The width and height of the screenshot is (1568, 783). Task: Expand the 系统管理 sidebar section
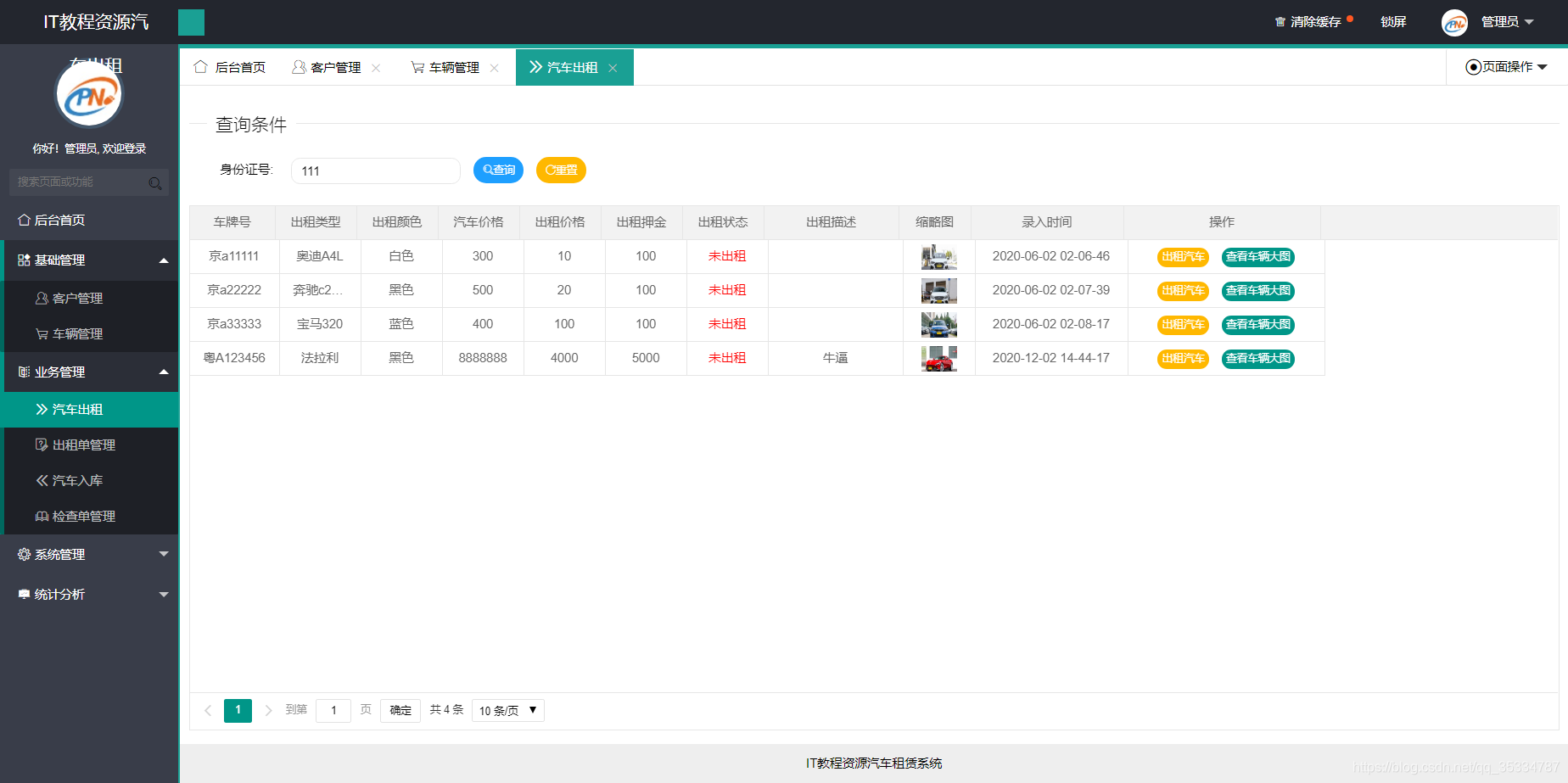point(89,554)
